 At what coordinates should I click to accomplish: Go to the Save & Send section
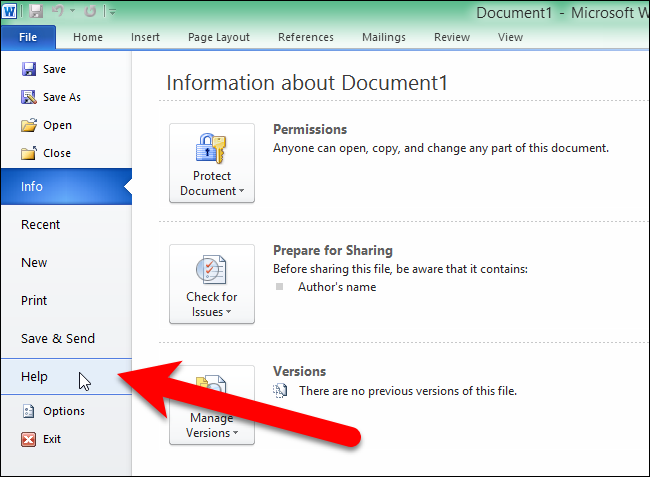click(x=58, y=338)
